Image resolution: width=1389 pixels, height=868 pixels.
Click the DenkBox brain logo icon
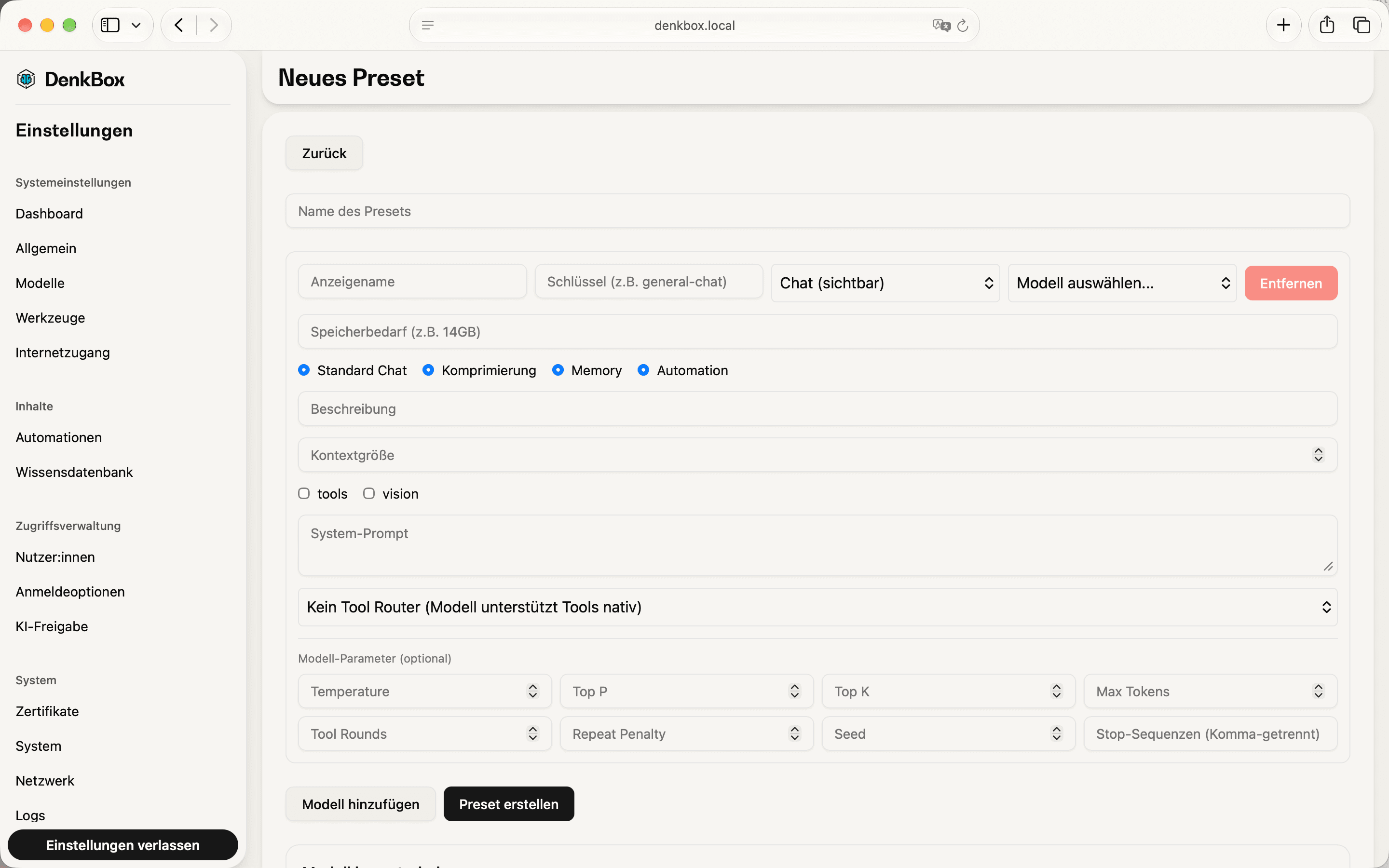coord(26,79)
